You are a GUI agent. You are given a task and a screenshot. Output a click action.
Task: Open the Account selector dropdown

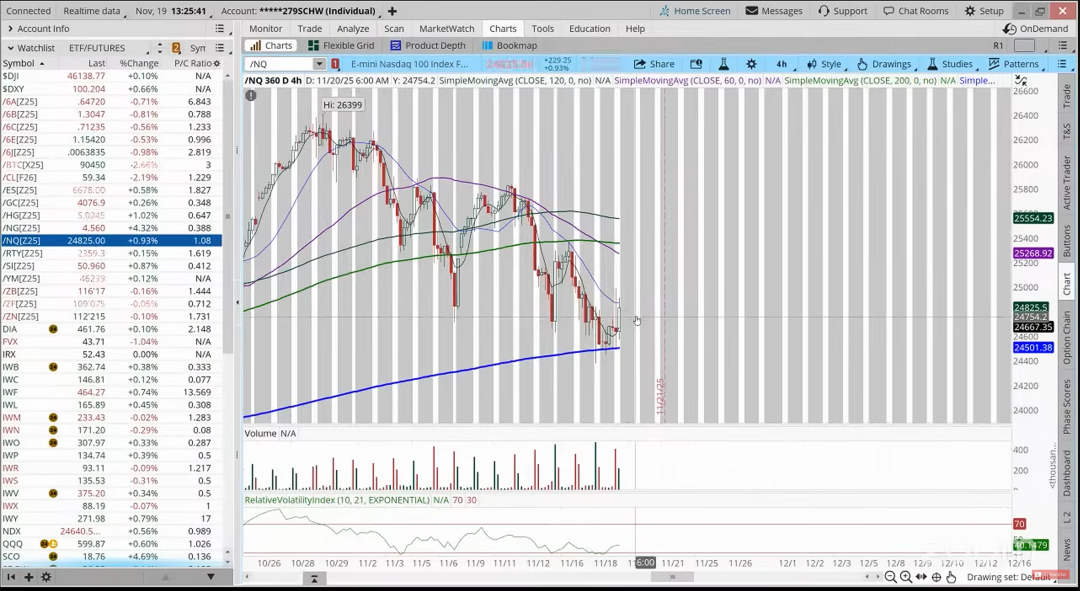pos(298,11)
